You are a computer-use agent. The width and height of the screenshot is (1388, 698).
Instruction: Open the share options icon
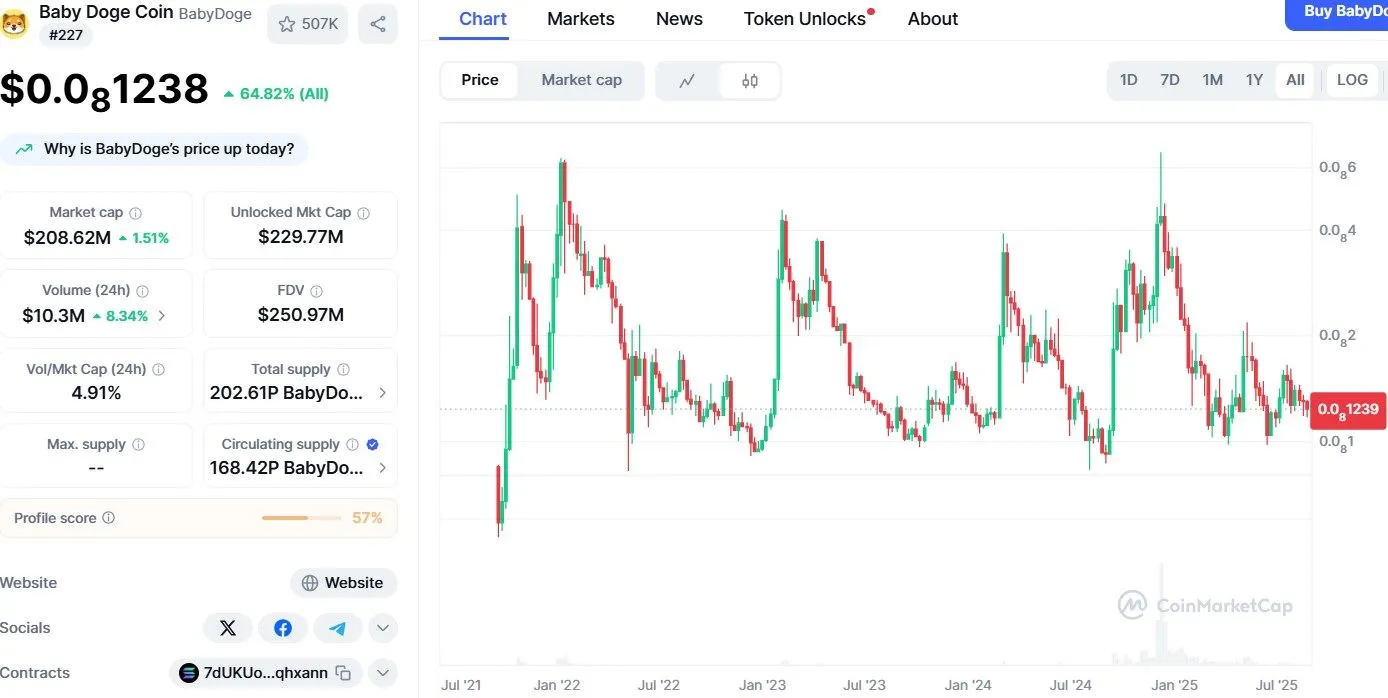(x=378, y=23)
